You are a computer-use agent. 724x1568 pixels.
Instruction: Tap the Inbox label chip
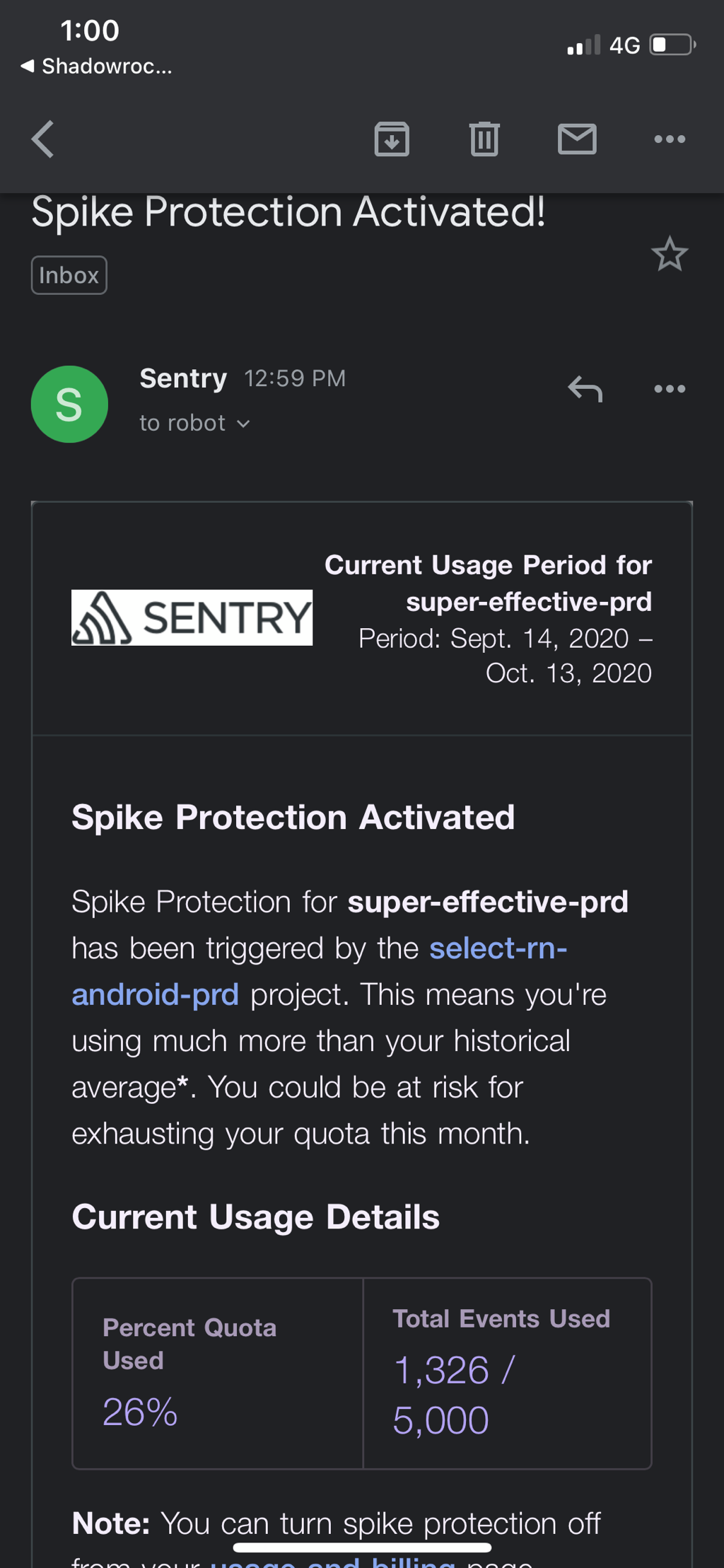point(69,275)
